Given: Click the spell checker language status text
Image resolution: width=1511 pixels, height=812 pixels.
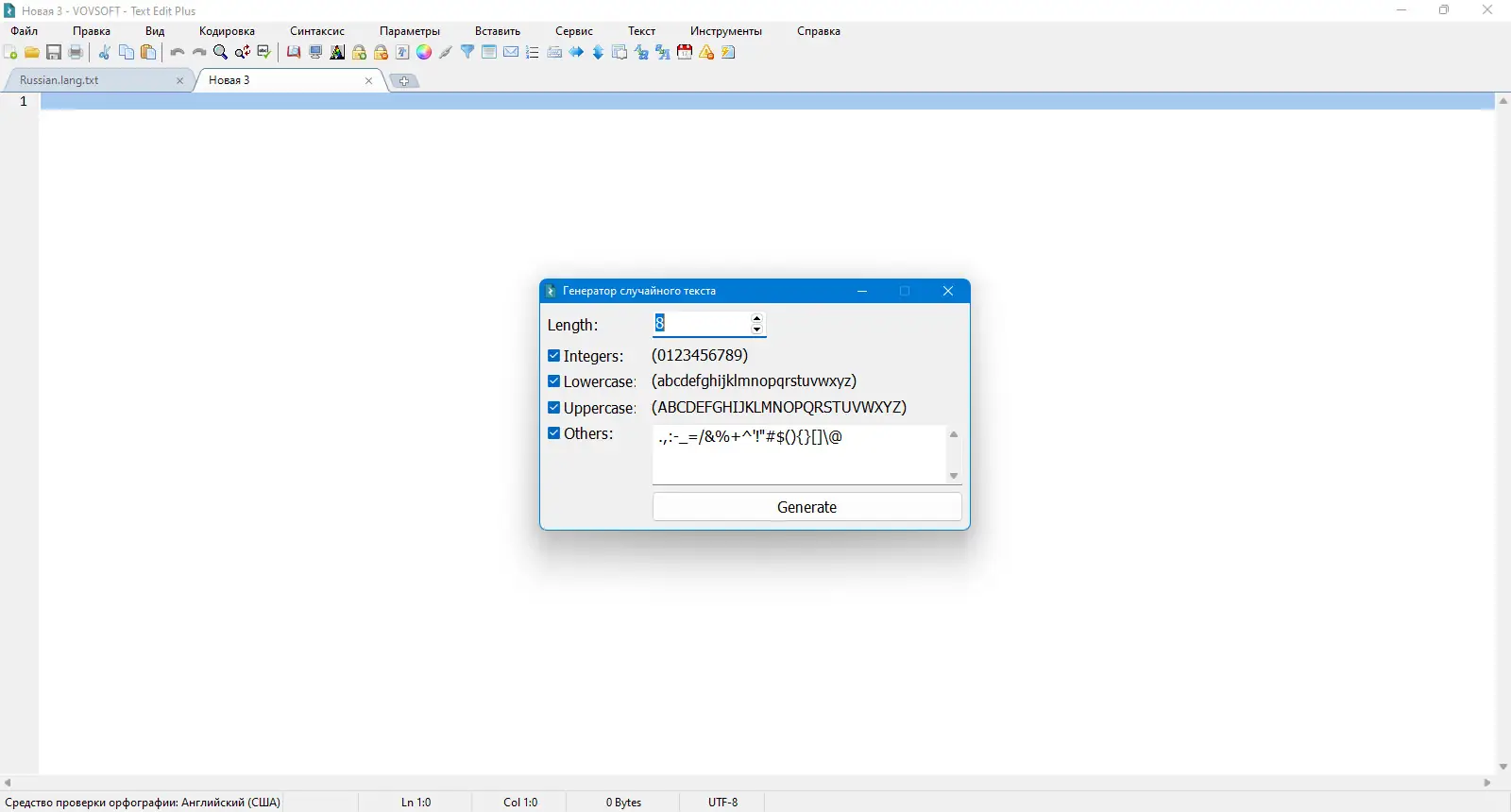Looking at the screenshot, I should (143, 803).
